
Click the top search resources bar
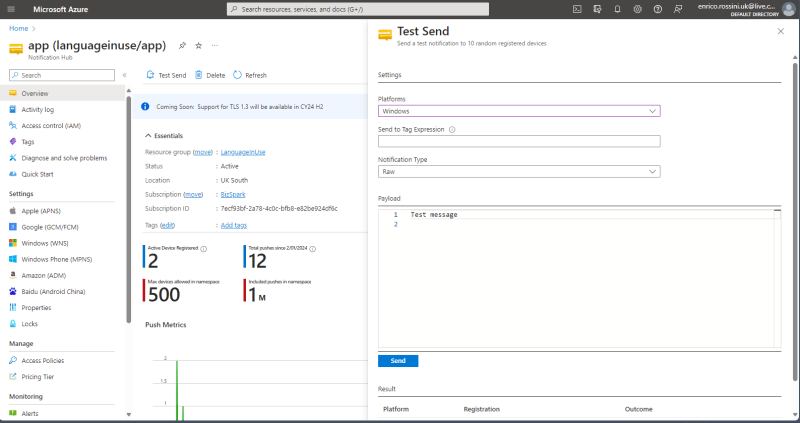(x=358, y=9)
